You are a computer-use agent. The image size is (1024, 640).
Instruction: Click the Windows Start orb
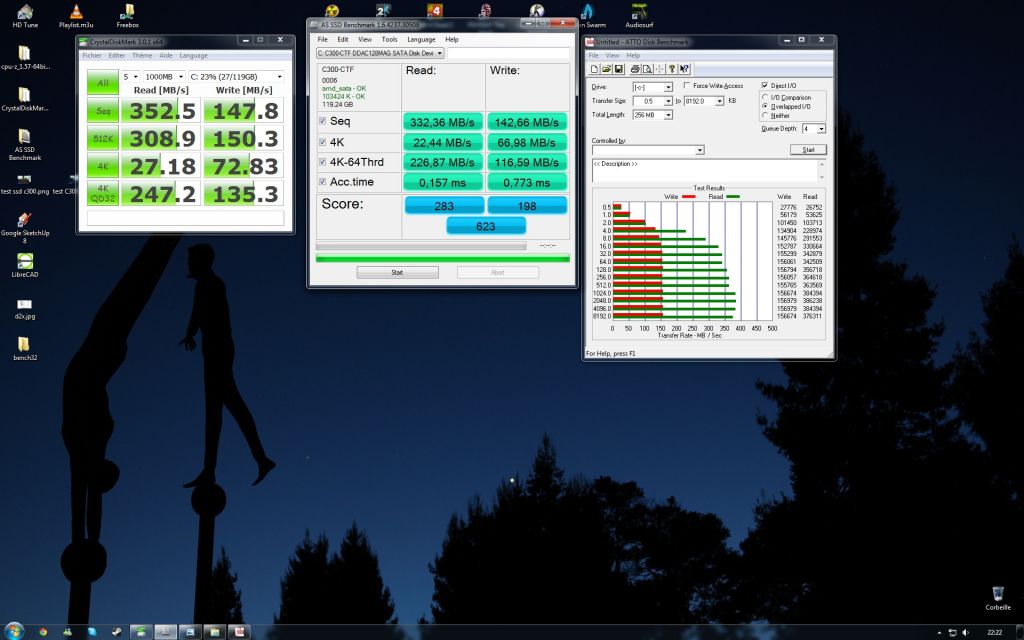pyautogui.click(x=14, y=632)
